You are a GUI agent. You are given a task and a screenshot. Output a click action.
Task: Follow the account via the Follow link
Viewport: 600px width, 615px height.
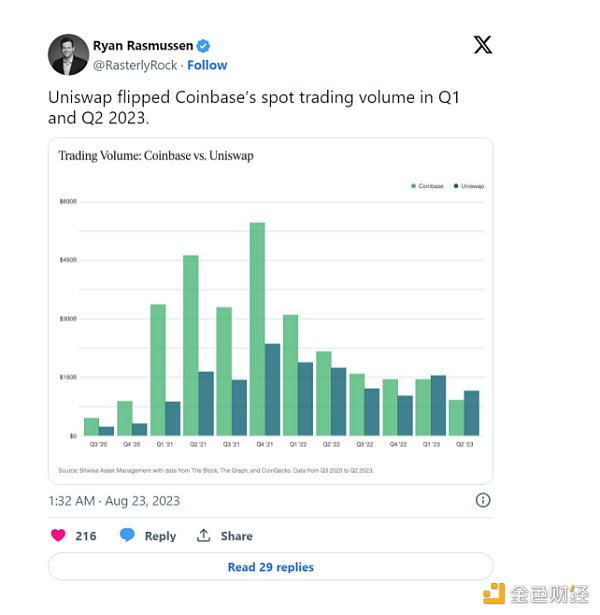coord(207,65)
